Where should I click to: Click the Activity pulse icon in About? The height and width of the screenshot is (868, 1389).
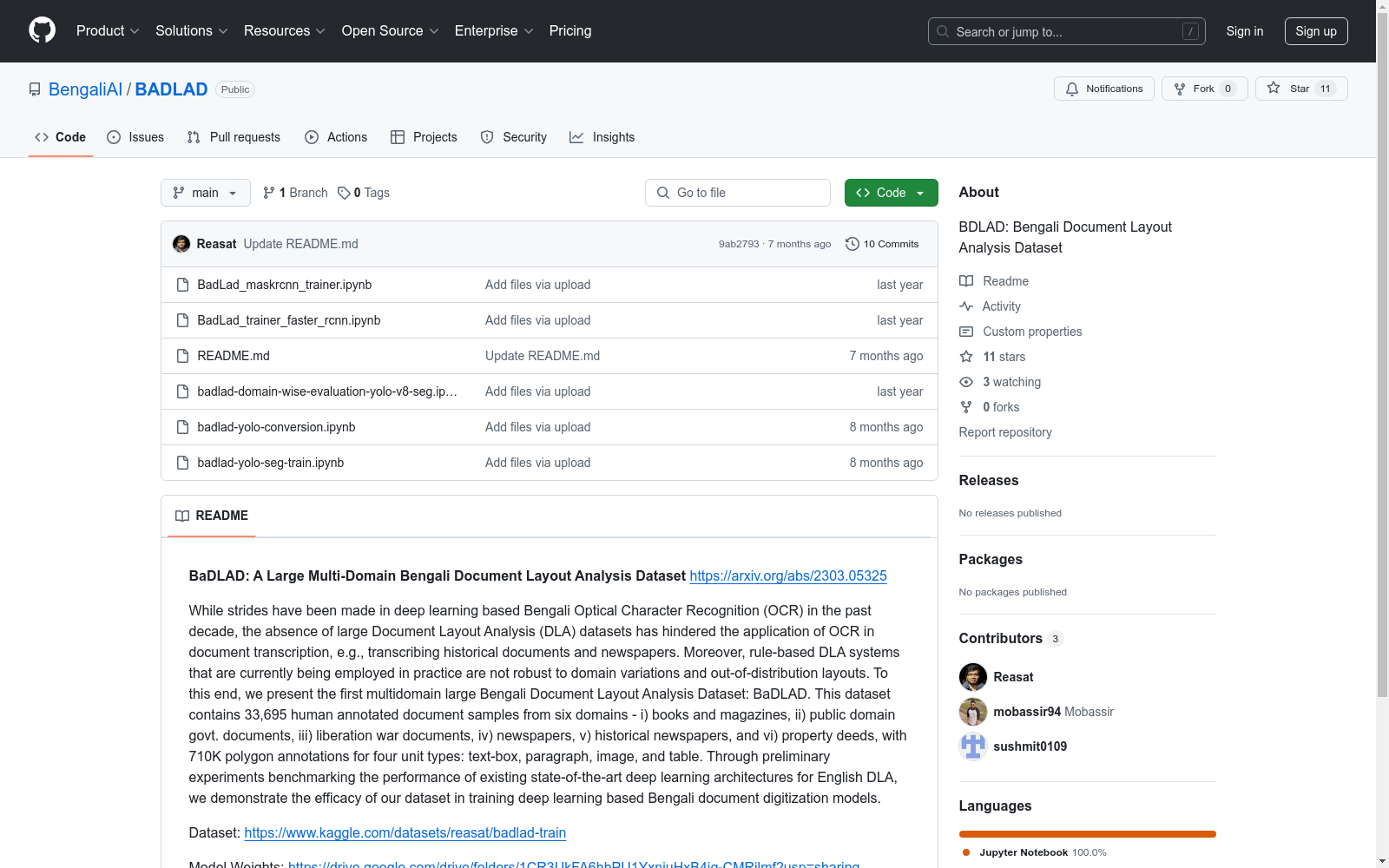click(x=966, y=306)
